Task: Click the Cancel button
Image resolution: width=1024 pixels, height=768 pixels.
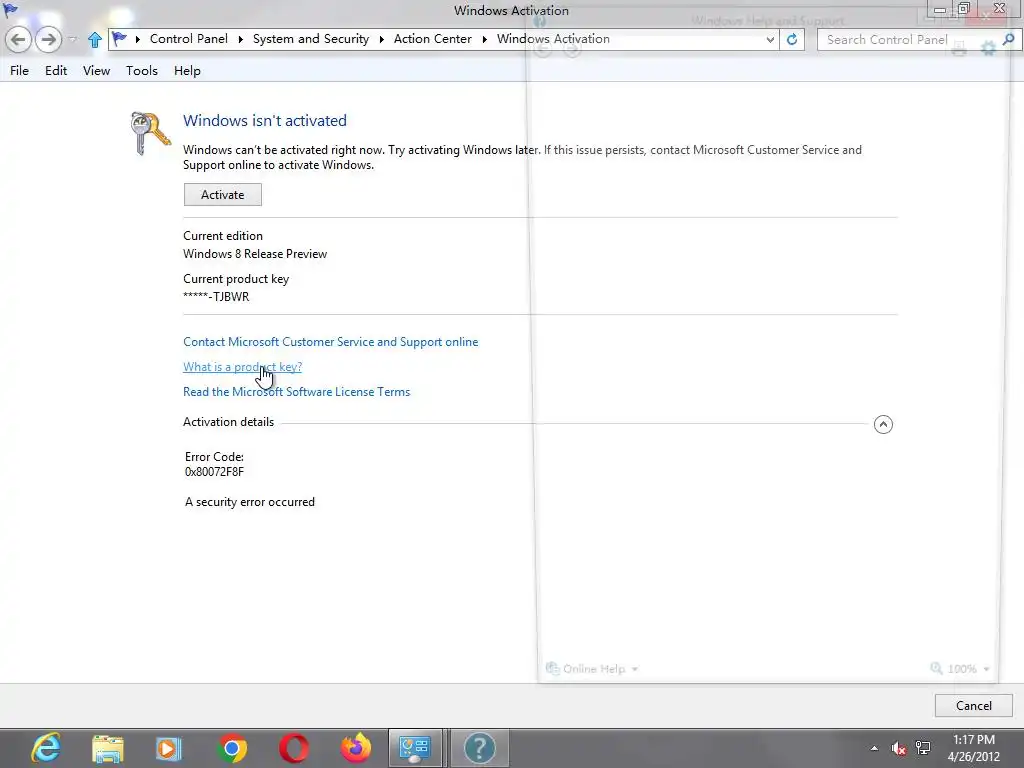Action: pyautogui.click(x=974, y=706)
